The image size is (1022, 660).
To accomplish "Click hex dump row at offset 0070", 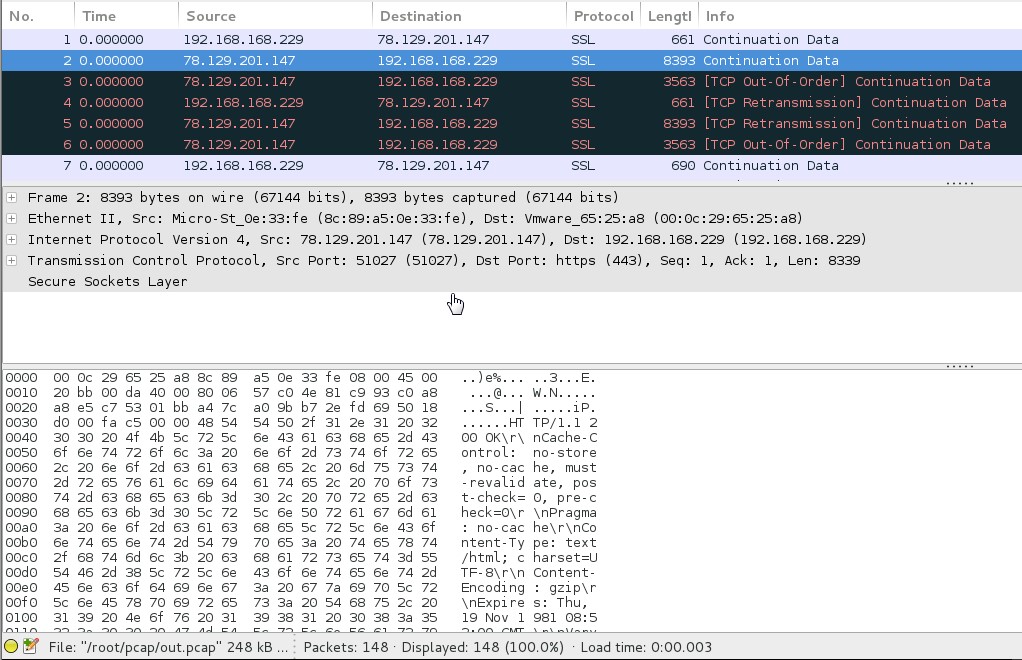I will 300,483.
